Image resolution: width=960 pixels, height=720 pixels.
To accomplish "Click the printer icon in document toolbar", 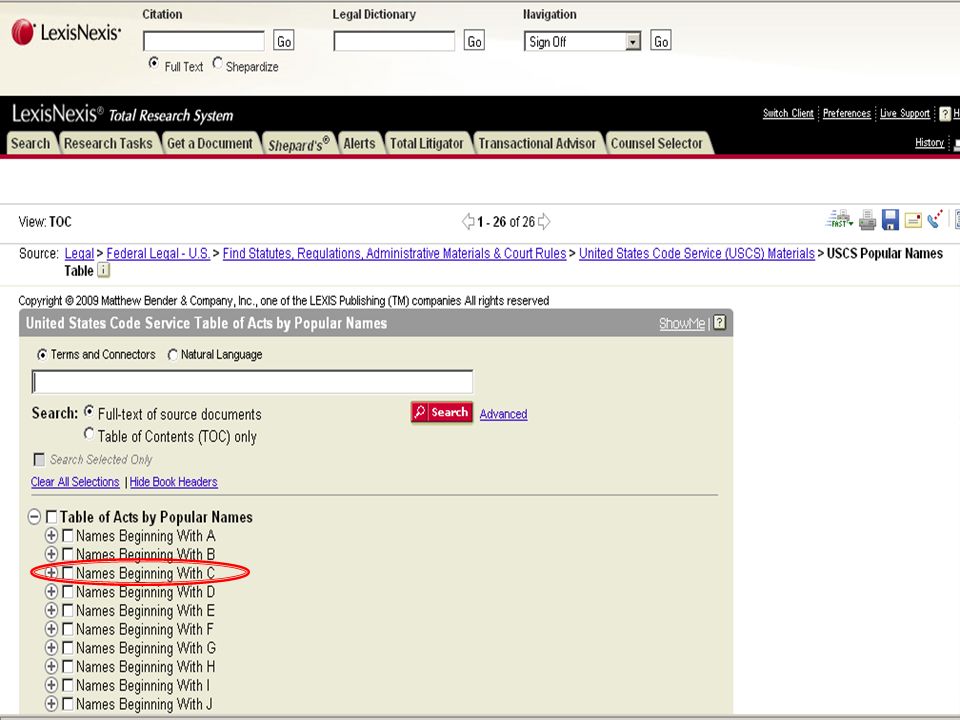I will coord(867,220).
